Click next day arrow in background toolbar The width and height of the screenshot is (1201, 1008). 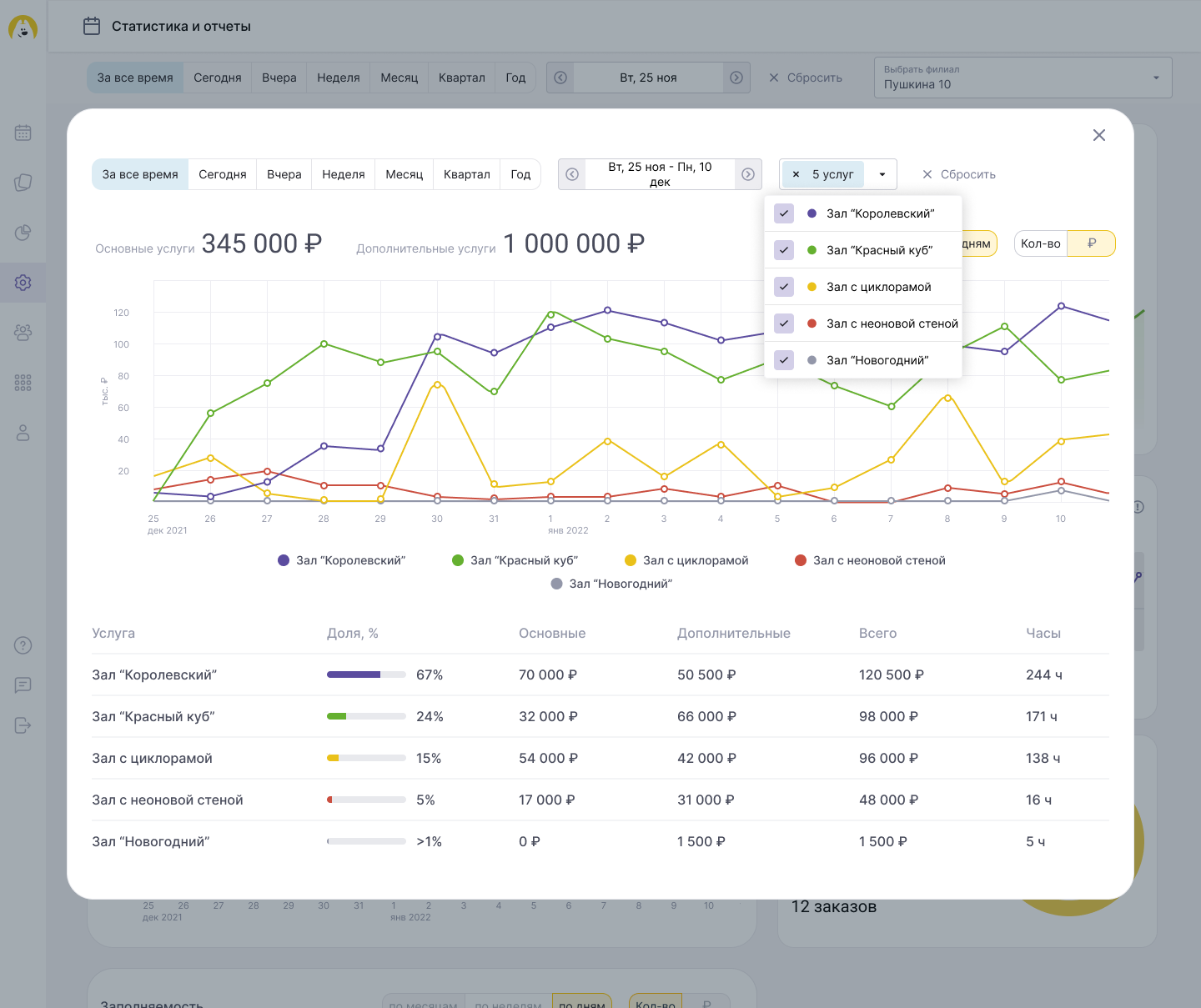[x=736, y=78]
